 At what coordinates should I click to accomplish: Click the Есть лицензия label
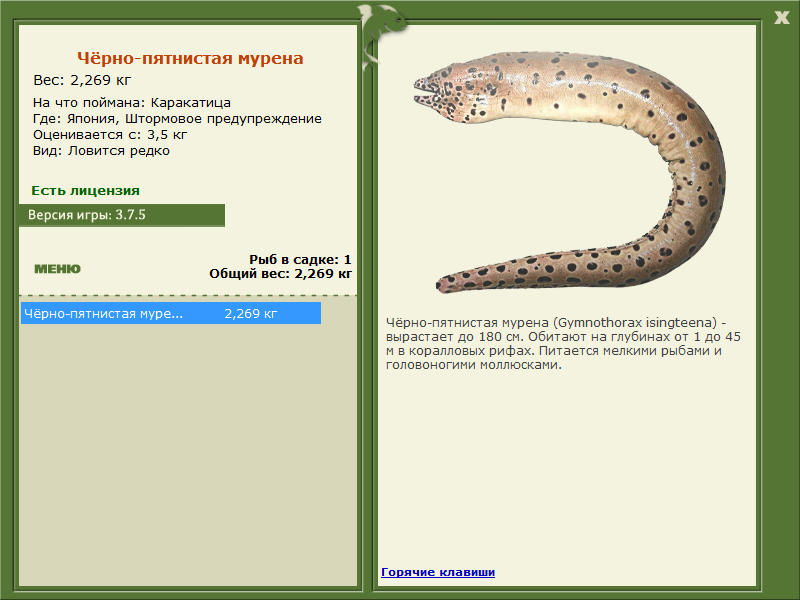85,190
